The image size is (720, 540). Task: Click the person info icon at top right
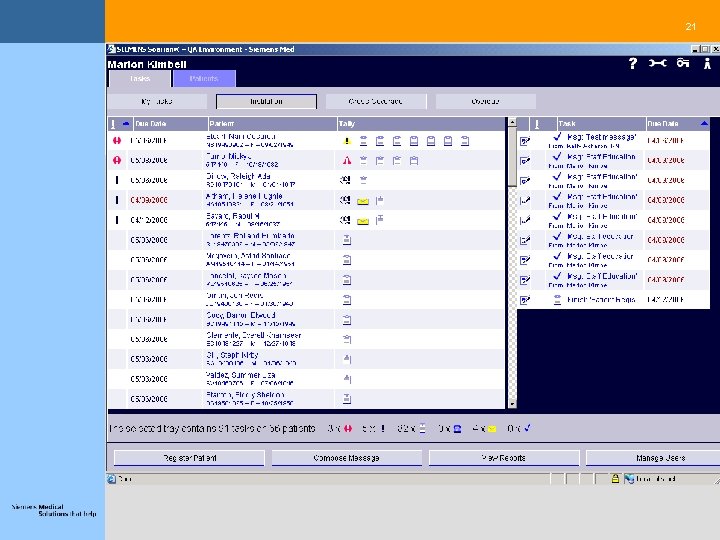pyautogui.click(x=708, y=63)
